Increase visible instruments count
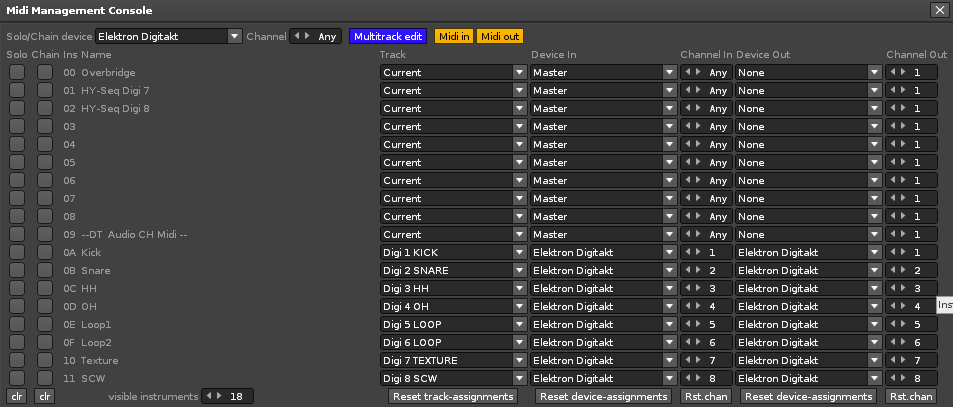 [218, 397]
